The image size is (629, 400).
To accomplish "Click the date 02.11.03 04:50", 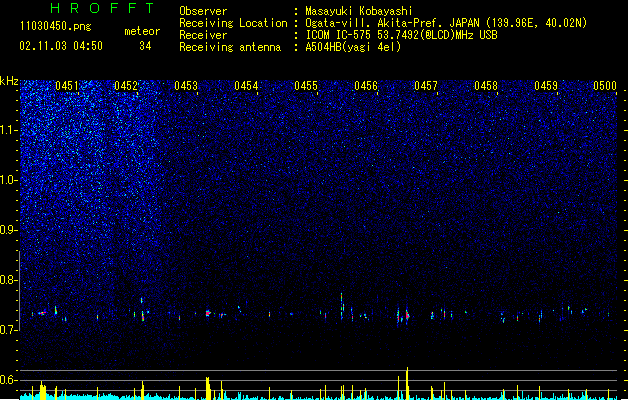I will tap(61, 46).
